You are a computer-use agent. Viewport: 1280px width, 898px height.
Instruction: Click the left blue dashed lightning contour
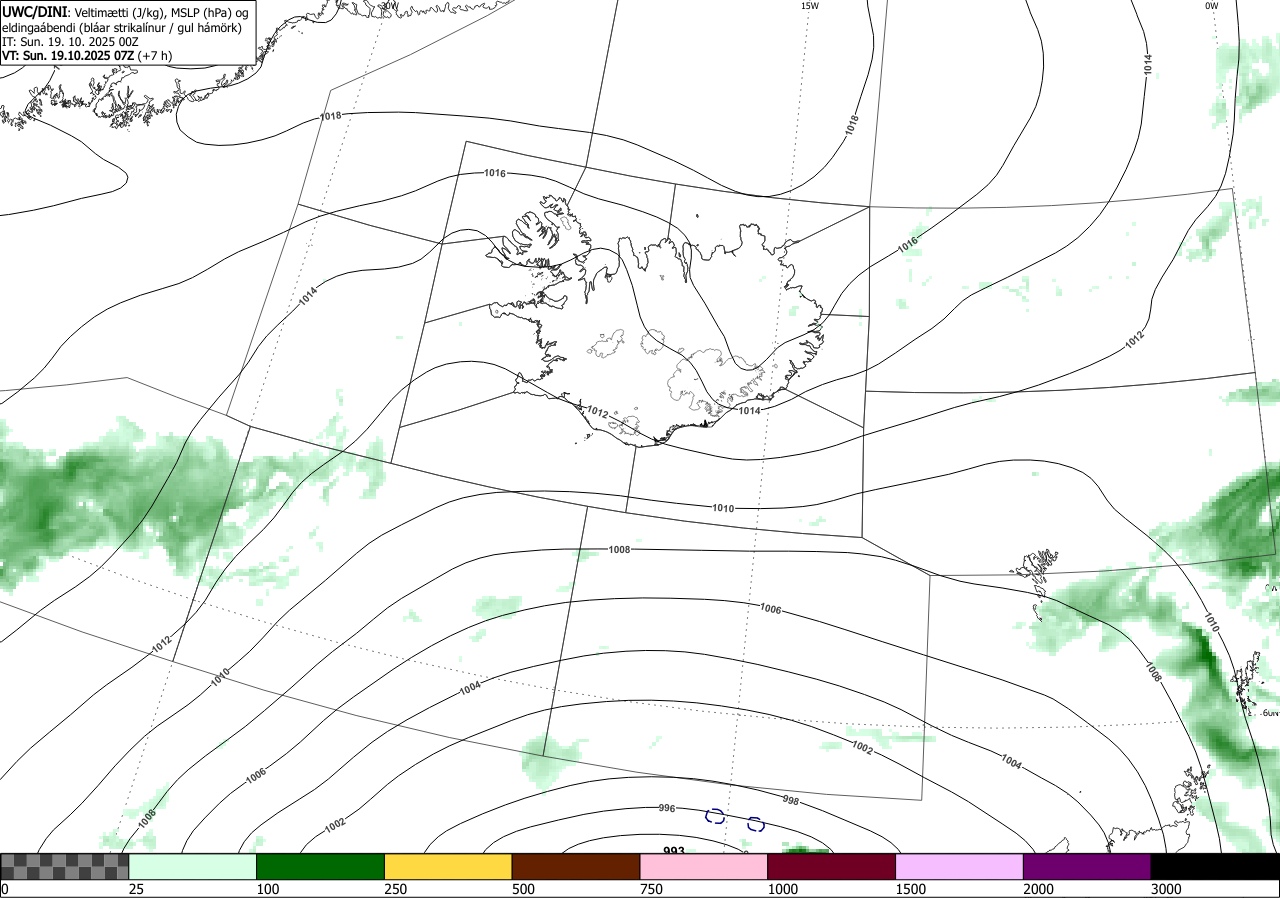715,816
